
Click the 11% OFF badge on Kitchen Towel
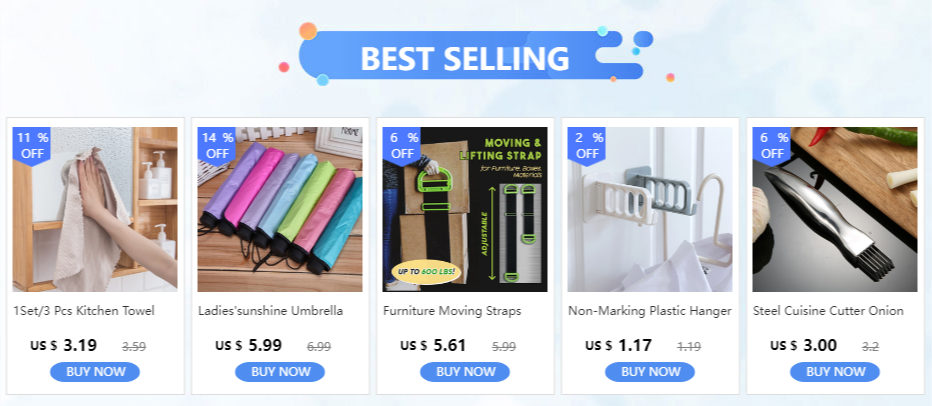pyautogui.click(x=32, y=146)
